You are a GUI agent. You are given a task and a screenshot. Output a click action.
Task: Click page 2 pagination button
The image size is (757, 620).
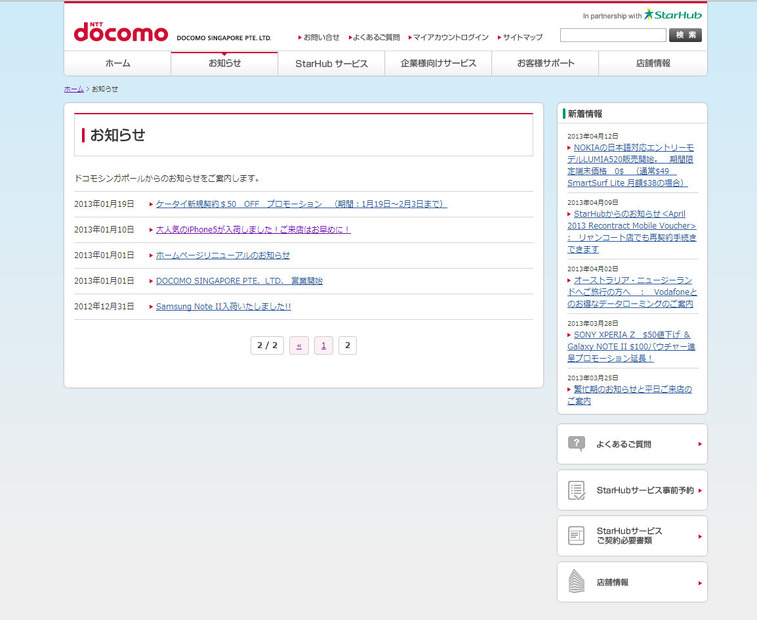pos(347,345)
